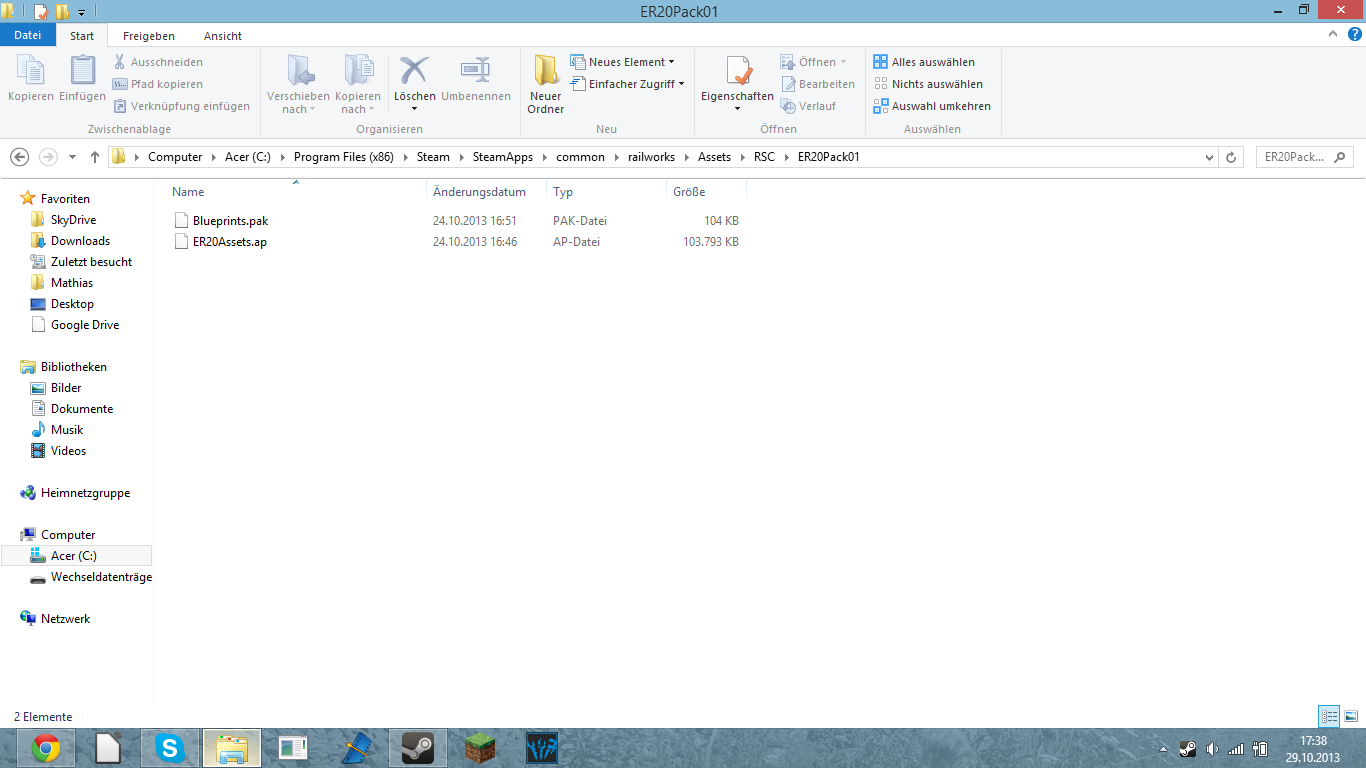Open Explorer help question mark
The image size is (1366, 768).
[1354, 34]
